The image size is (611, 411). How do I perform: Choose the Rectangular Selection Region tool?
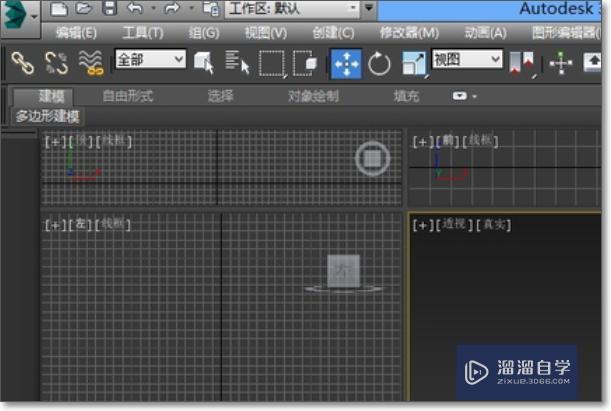(273, 64)
